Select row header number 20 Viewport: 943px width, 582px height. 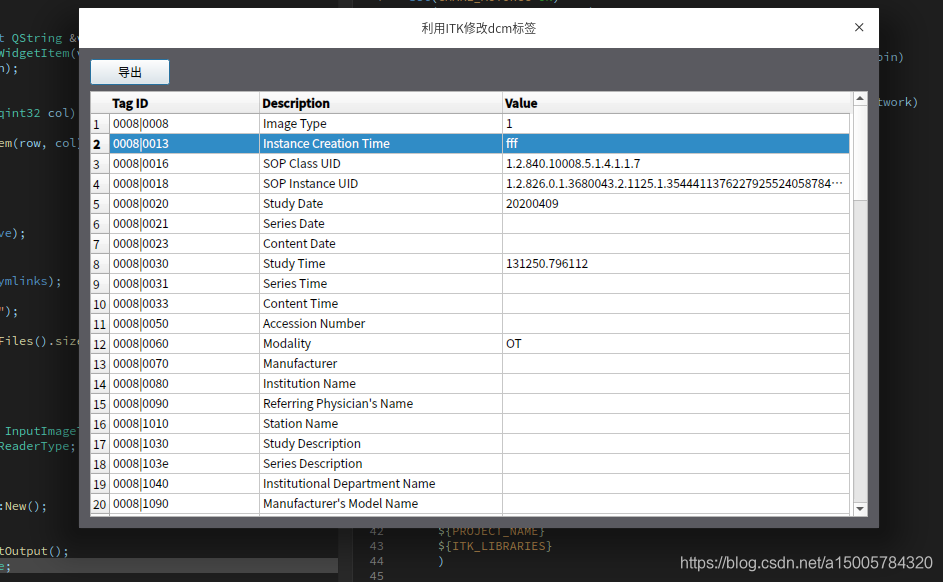(100, 504)
